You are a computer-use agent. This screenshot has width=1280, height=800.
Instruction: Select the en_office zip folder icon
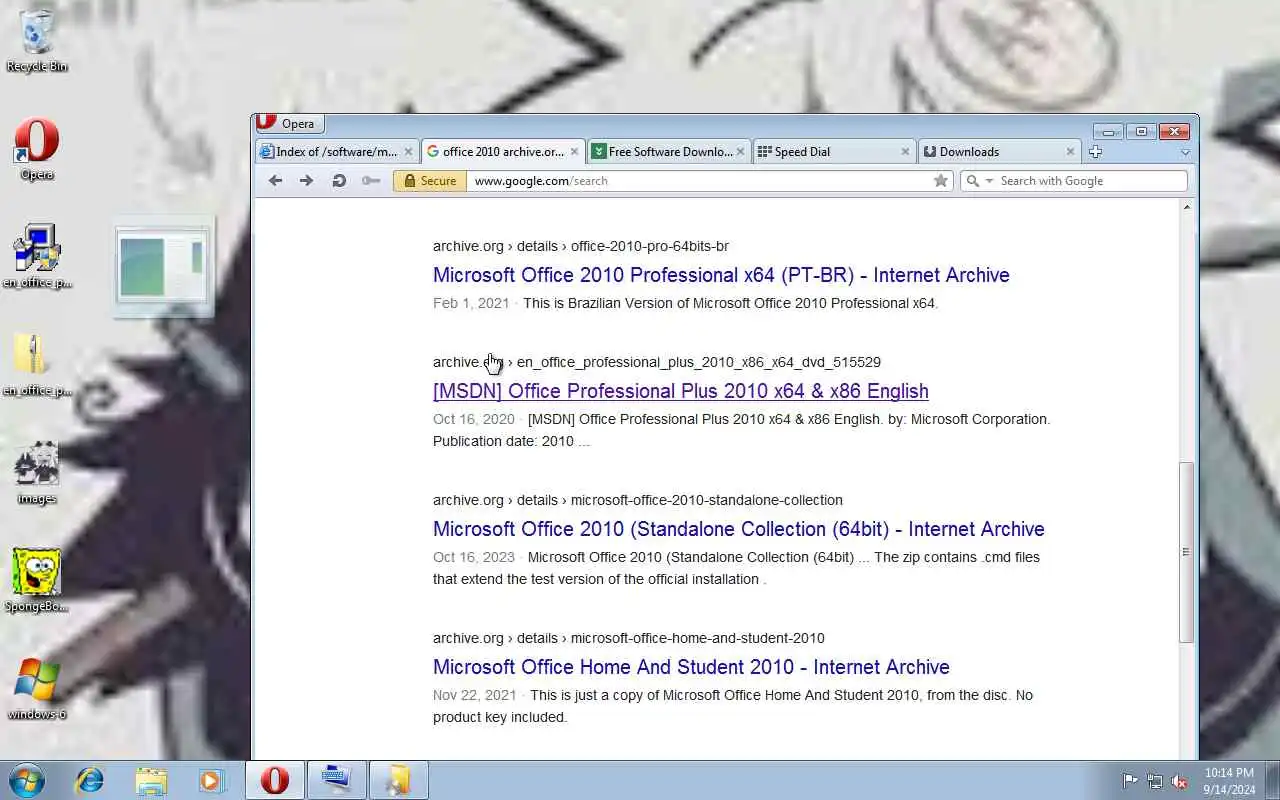(37, 365)
